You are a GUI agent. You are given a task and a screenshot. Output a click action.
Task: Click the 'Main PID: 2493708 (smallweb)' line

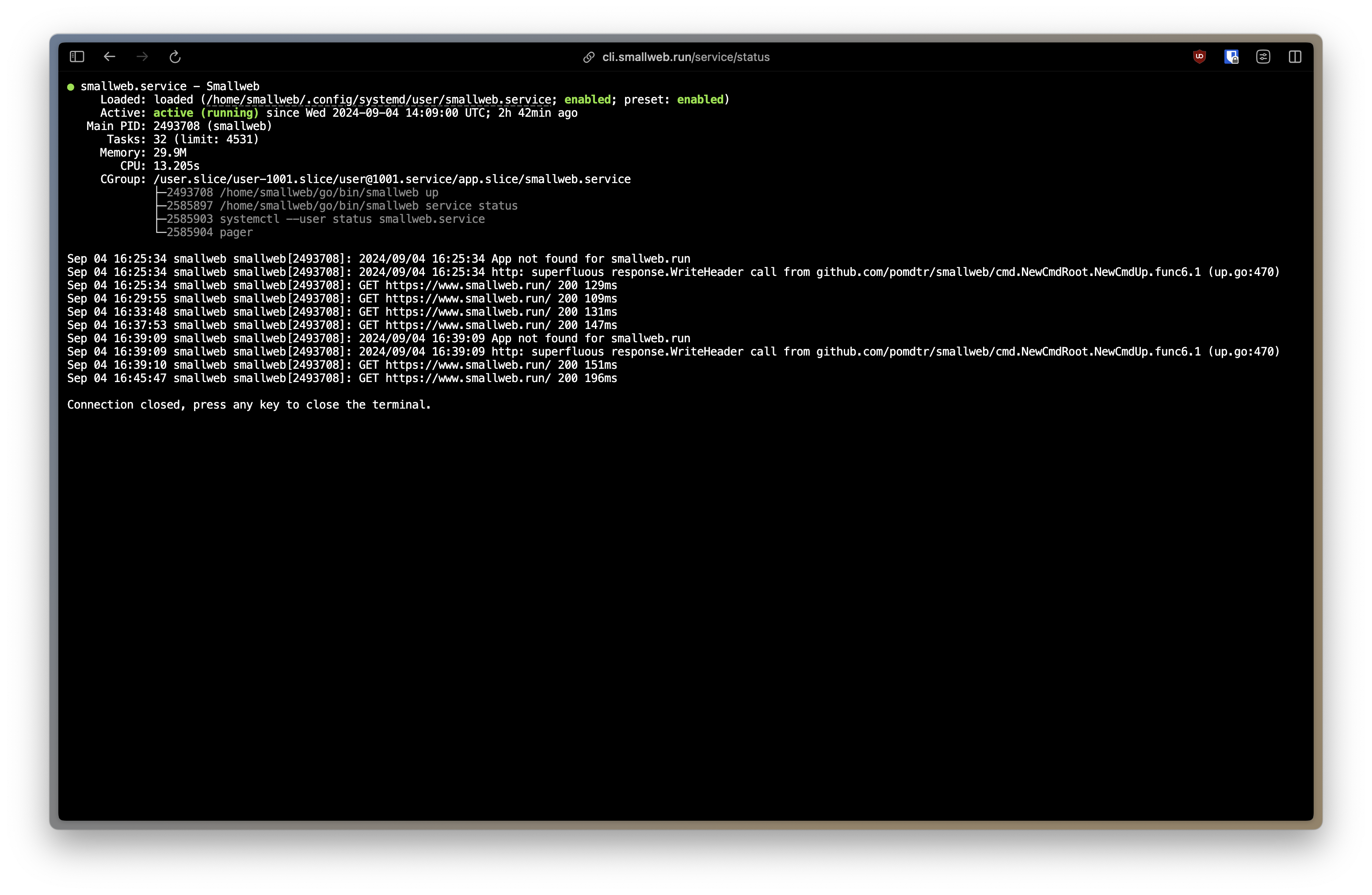(179, 126)
